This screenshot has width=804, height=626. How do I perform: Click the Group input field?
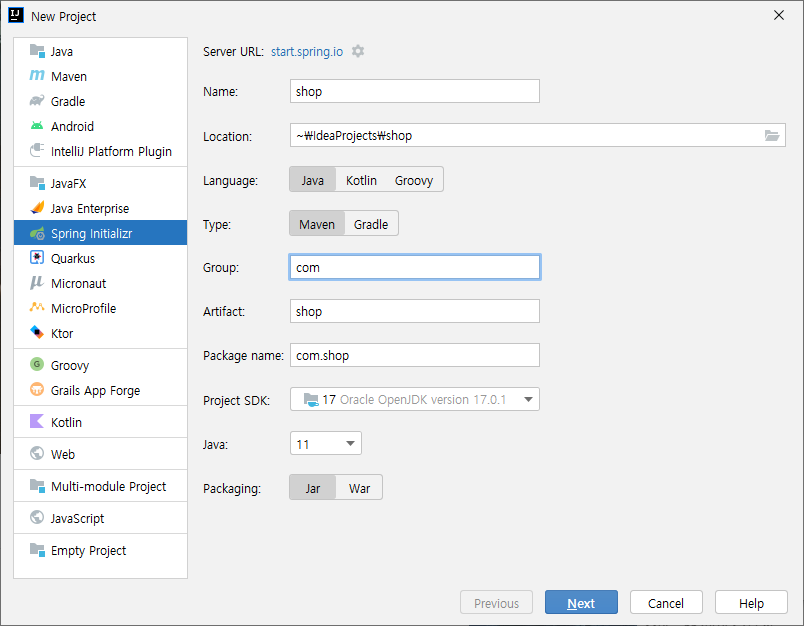click(x=415, y=267)
